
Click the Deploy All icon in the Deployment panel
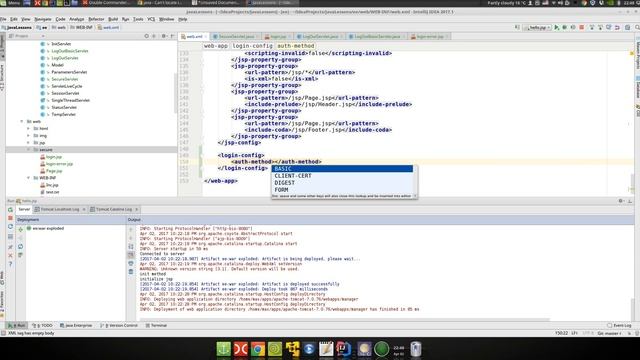pos(20,229)
